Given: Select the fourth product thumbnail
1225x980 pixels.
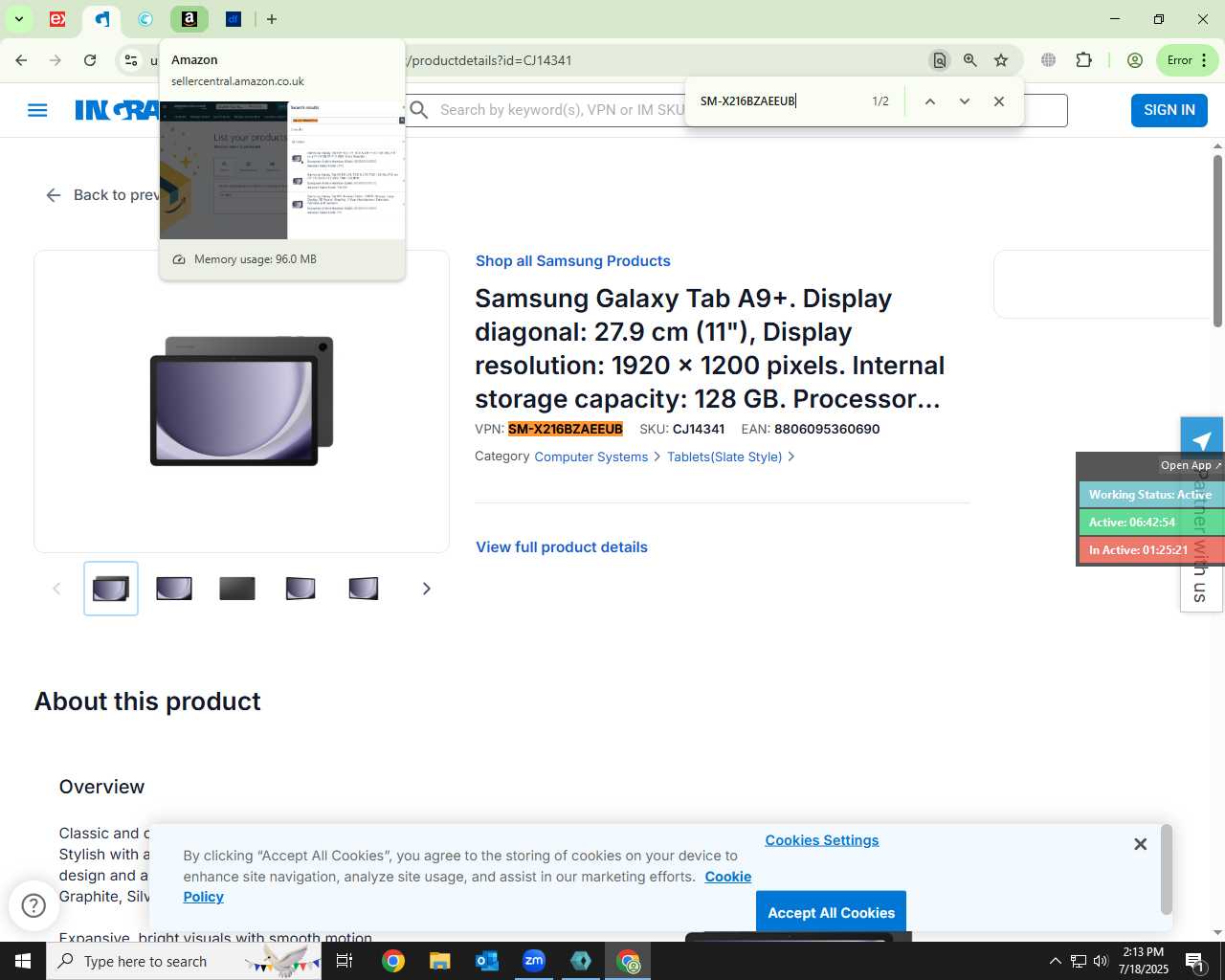Looking at the screenshot, I should (x=301, y=589).
